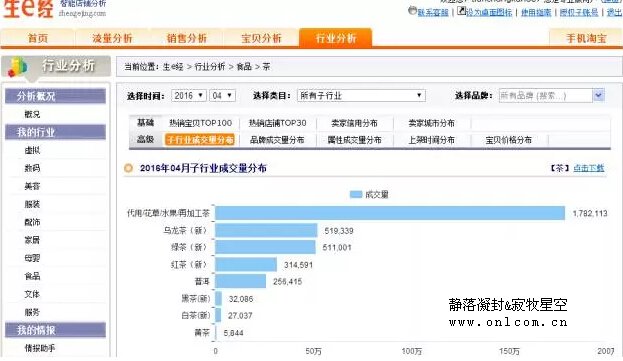Viewport: 623px width, 361px height.
Task: Click the brand dropdown arrow button
Action: pos(598,95)
